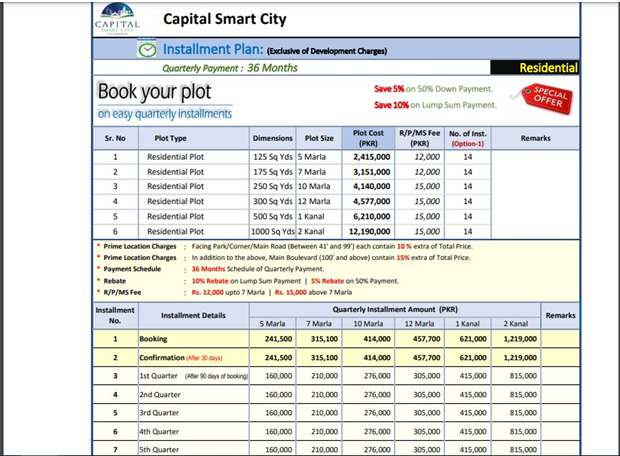Click 'No. of Inst. (Option-1)' header
Image resolution: width=620 pixels, height=456 pixels.
tap(468, 138)
